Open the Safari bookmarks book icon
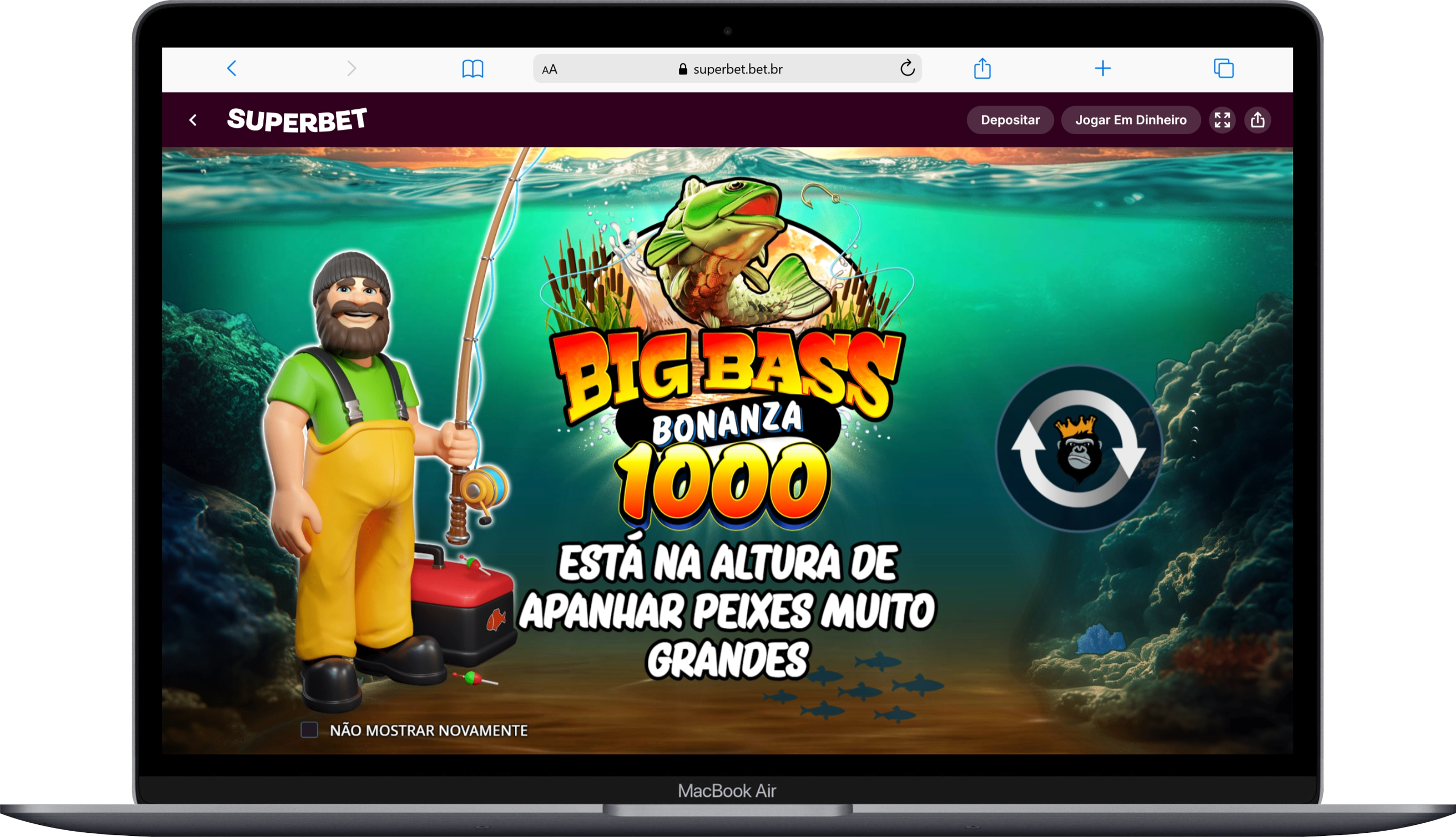This screenshot has height=837, width=1456. pos(473,69)
